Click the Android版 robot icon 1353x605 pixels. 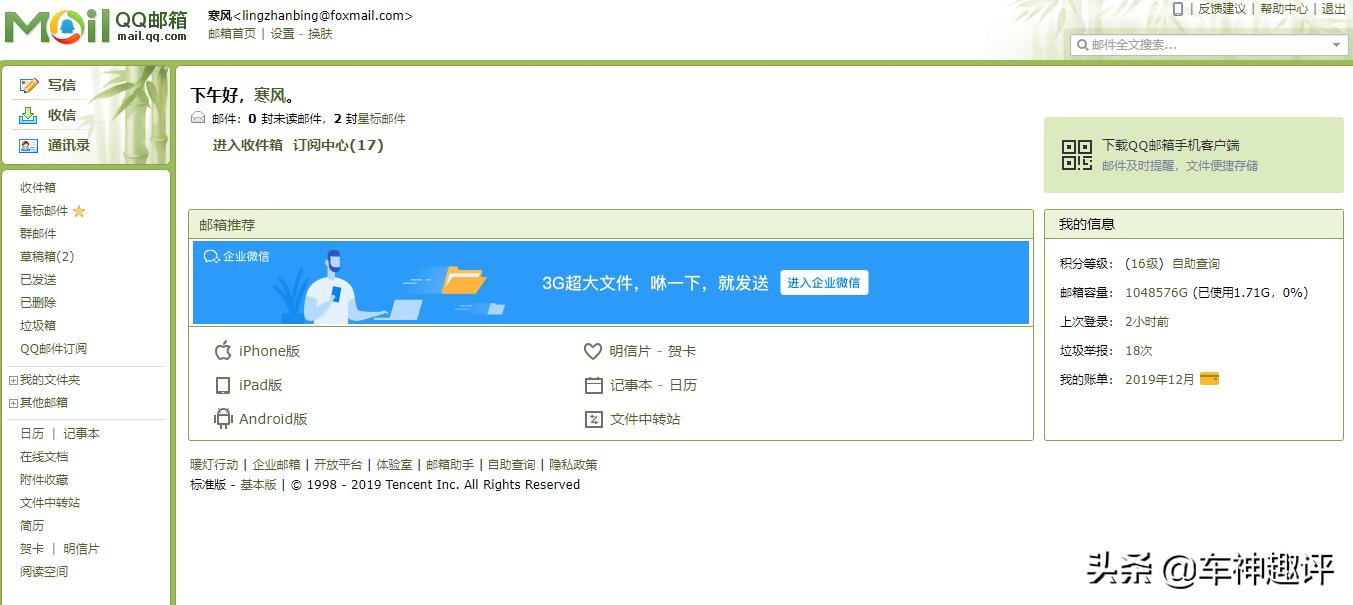point(223,419)
